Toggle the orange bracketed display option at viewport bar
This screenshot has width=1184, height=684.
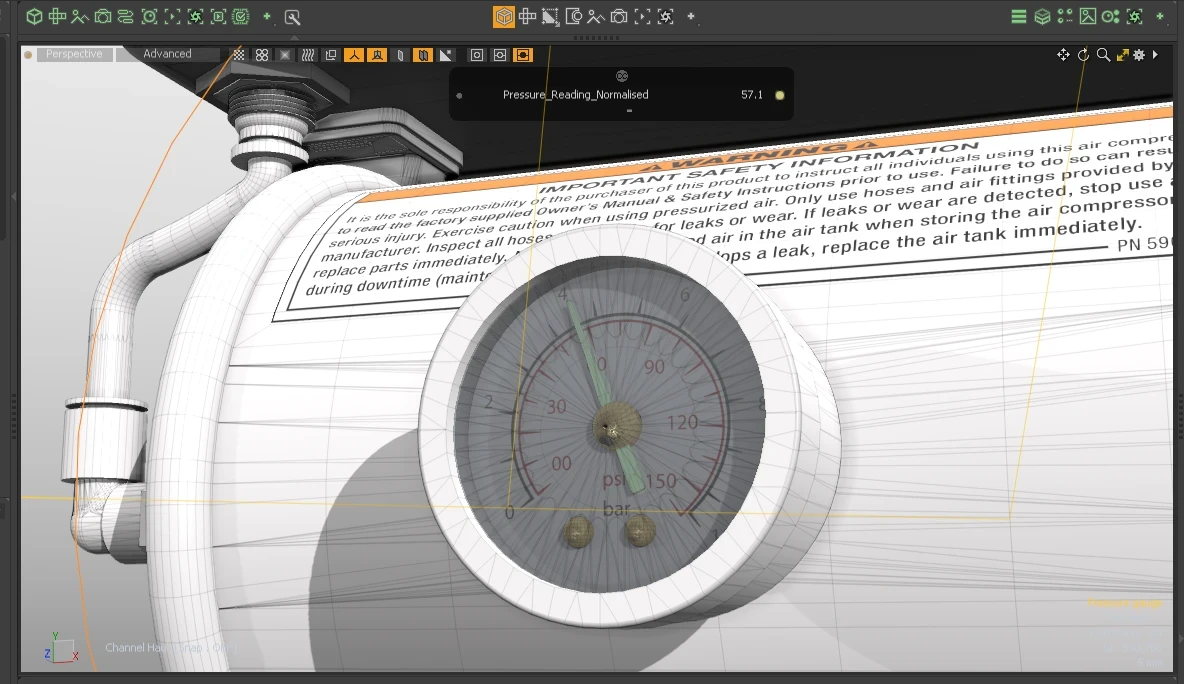click(522, 55)
